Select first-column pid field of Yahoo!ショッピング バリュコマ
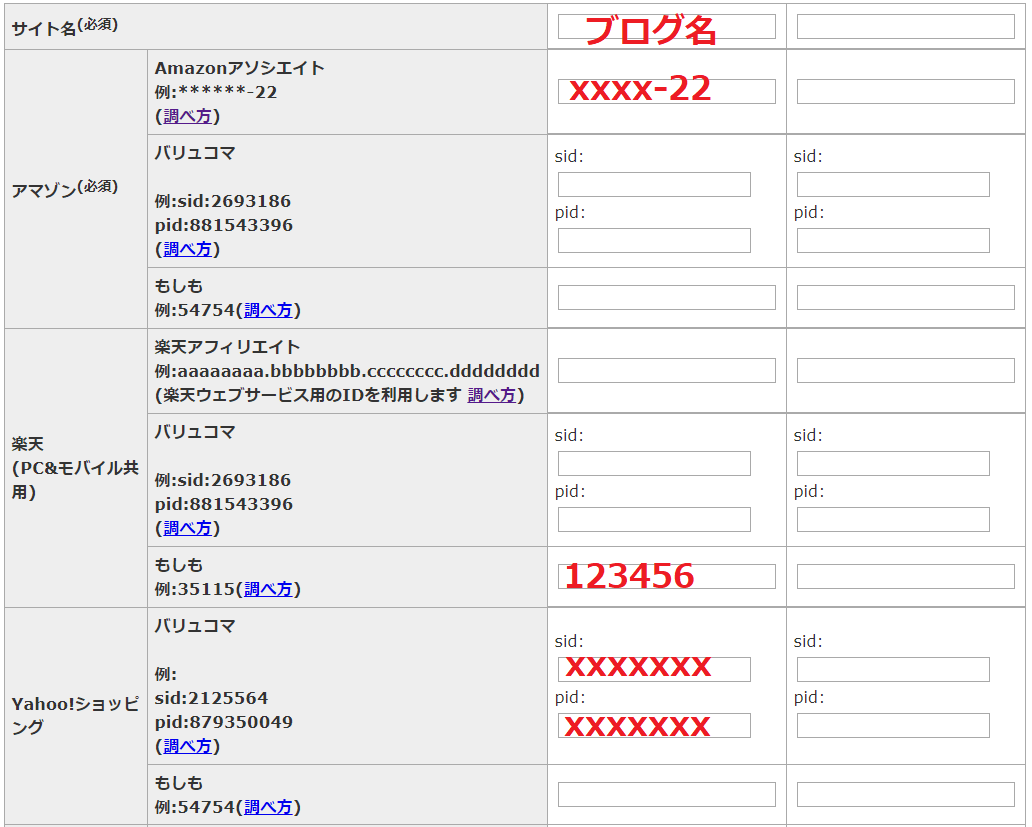 pyautogui.click(x=654, y=725)
